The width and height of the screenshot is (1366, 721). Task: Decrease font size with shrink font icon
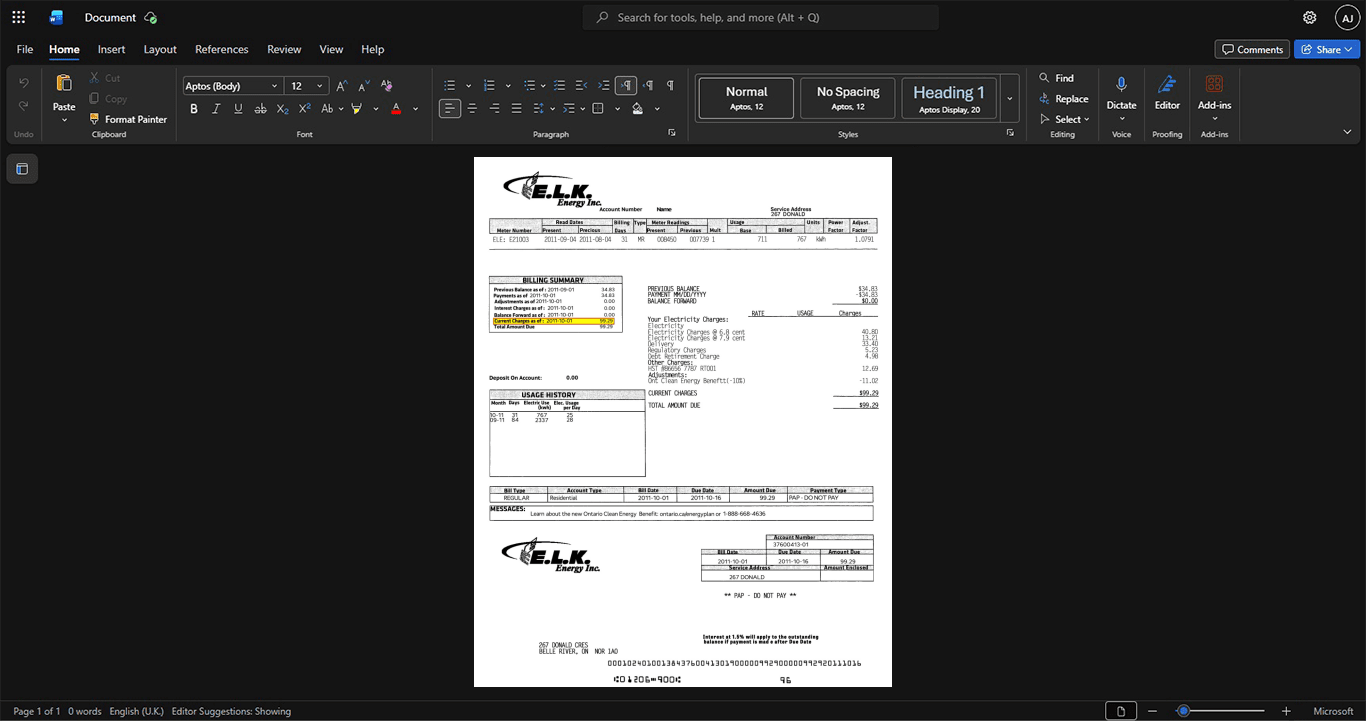click(x=364, y=86)
